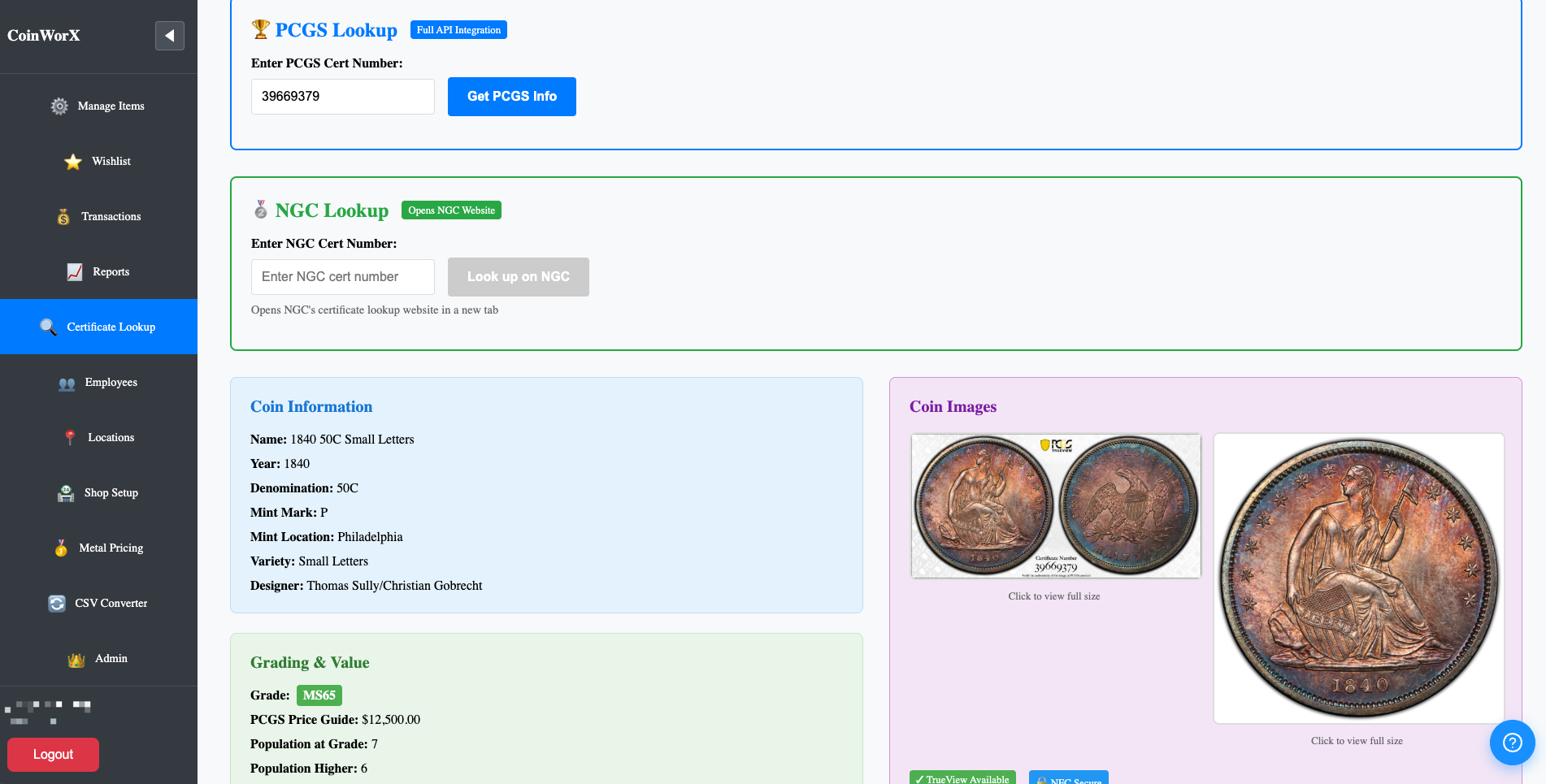Click the Enter PCGS Cert Number label
Viewport: 1546px width, 784px height.
(327, 63)
